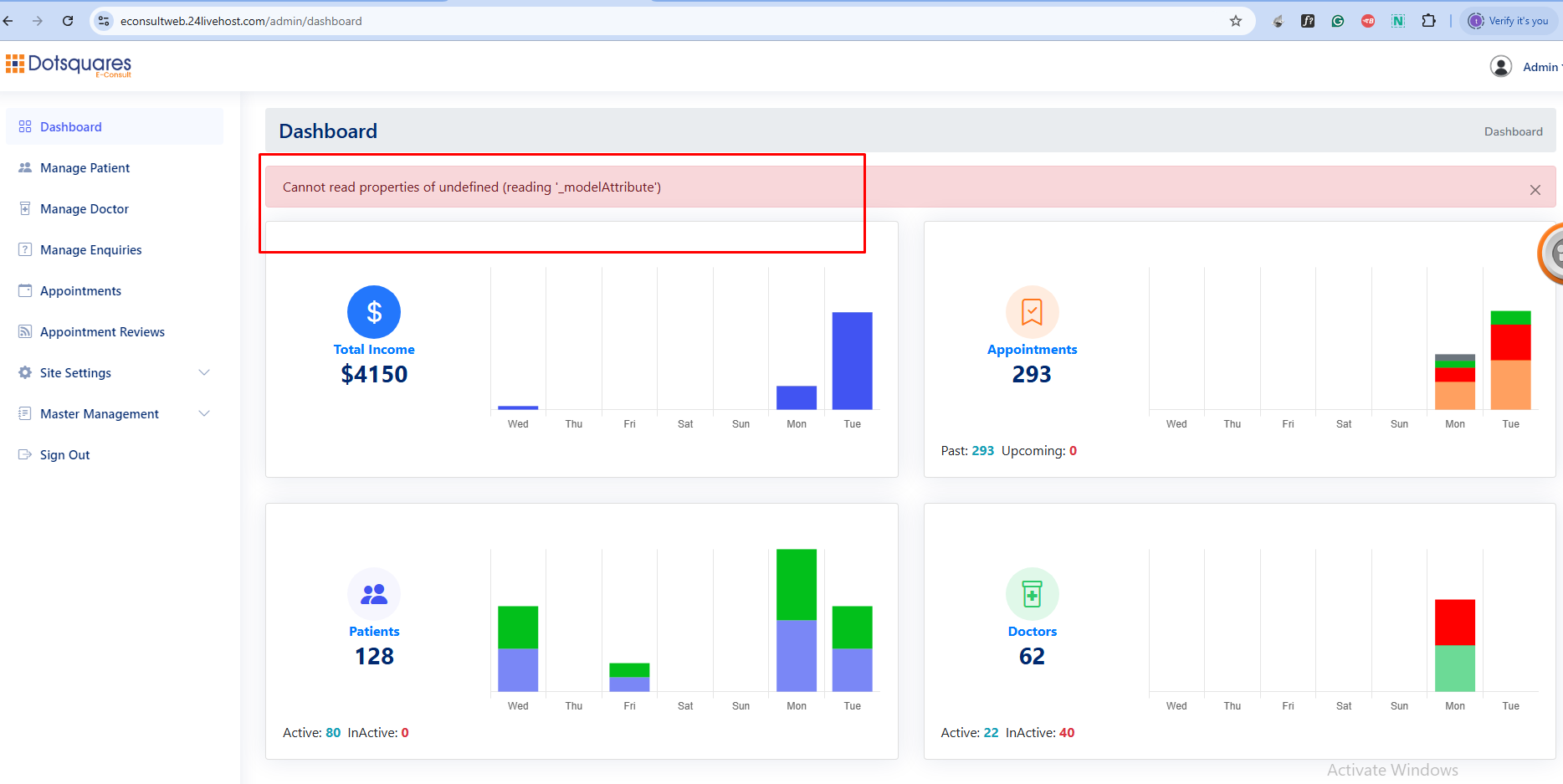Open the green 'N' extension icon
Image resolution: width=1563 pixels, height=784 pixels.
click(1398, 21)
